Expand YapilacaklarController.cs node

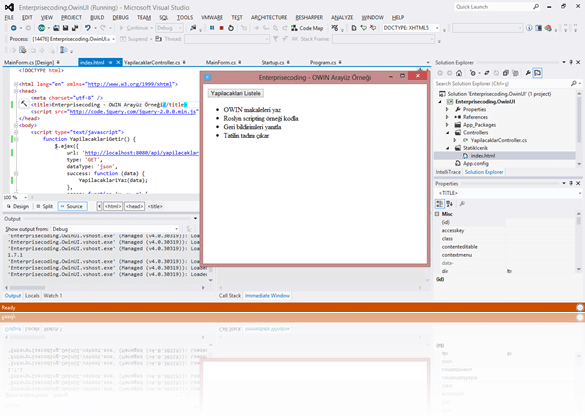pos(455,140)
